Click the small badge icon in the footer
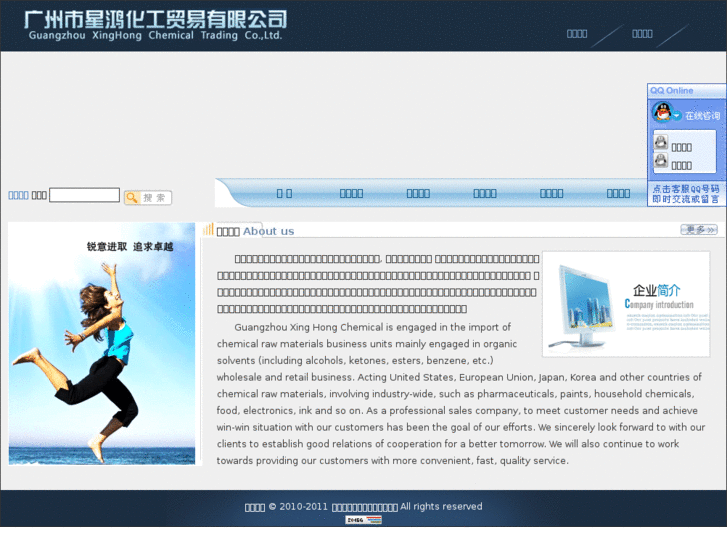This screenshot has height=545, width=727. click(x=363, y=520)
